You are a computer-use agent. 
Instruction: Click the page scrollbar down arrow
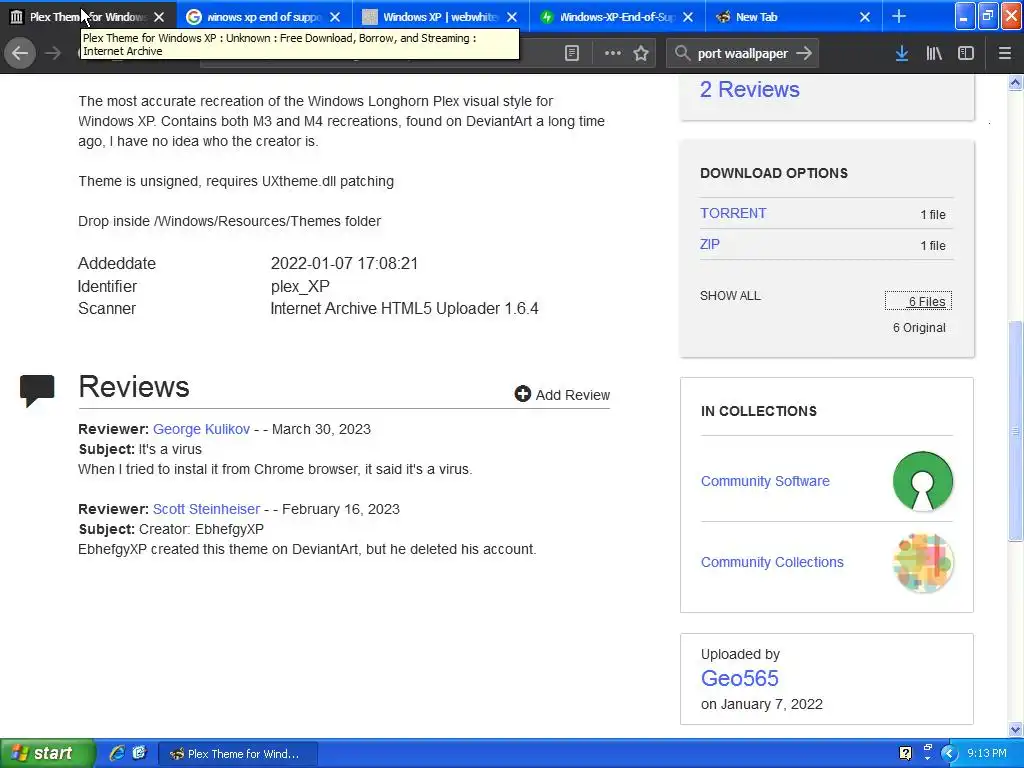pyautogui.click(x=1015, y=729)
